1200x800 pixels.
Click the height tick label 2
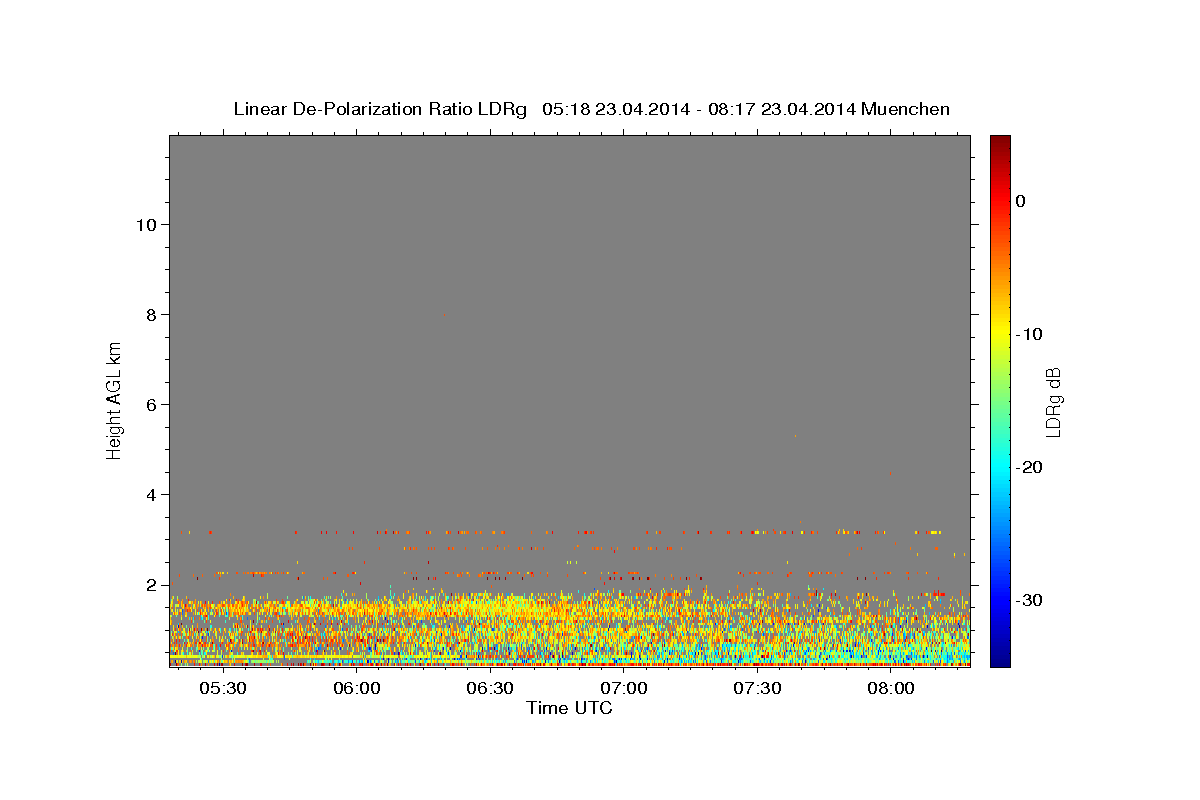[152, 584]
